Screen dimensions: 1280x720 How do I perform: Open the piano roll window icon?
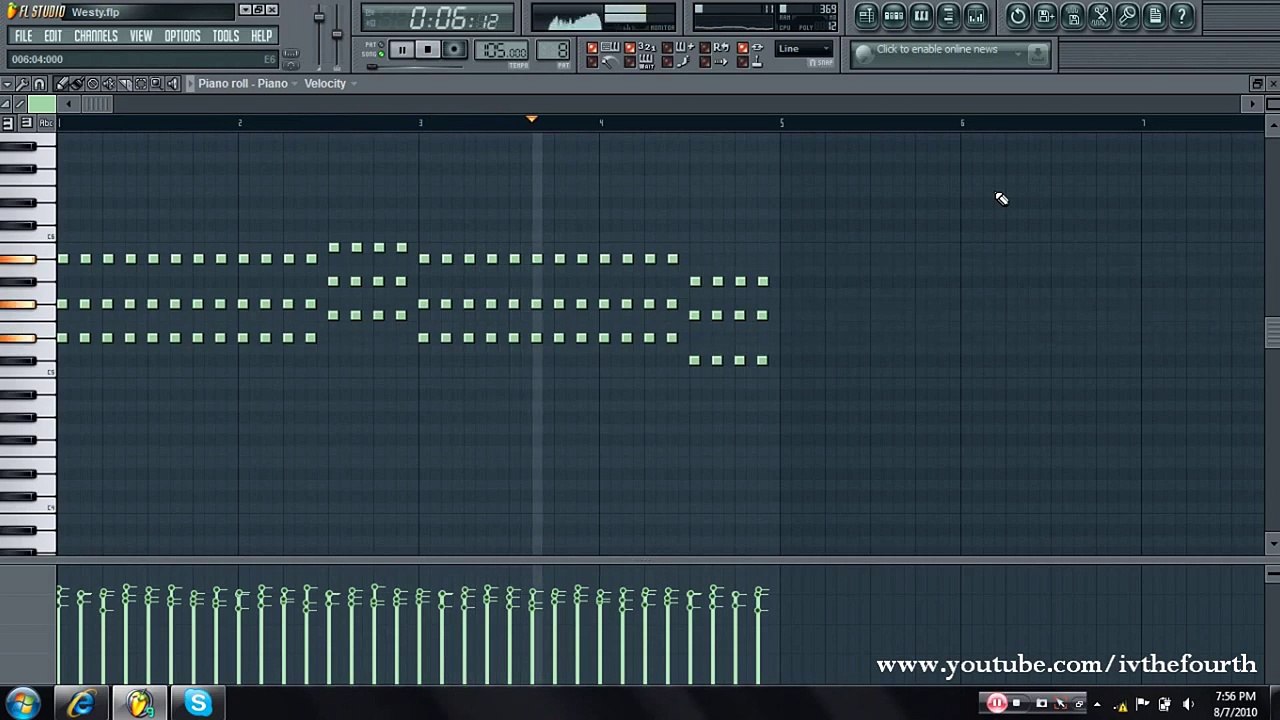(921, 16)
